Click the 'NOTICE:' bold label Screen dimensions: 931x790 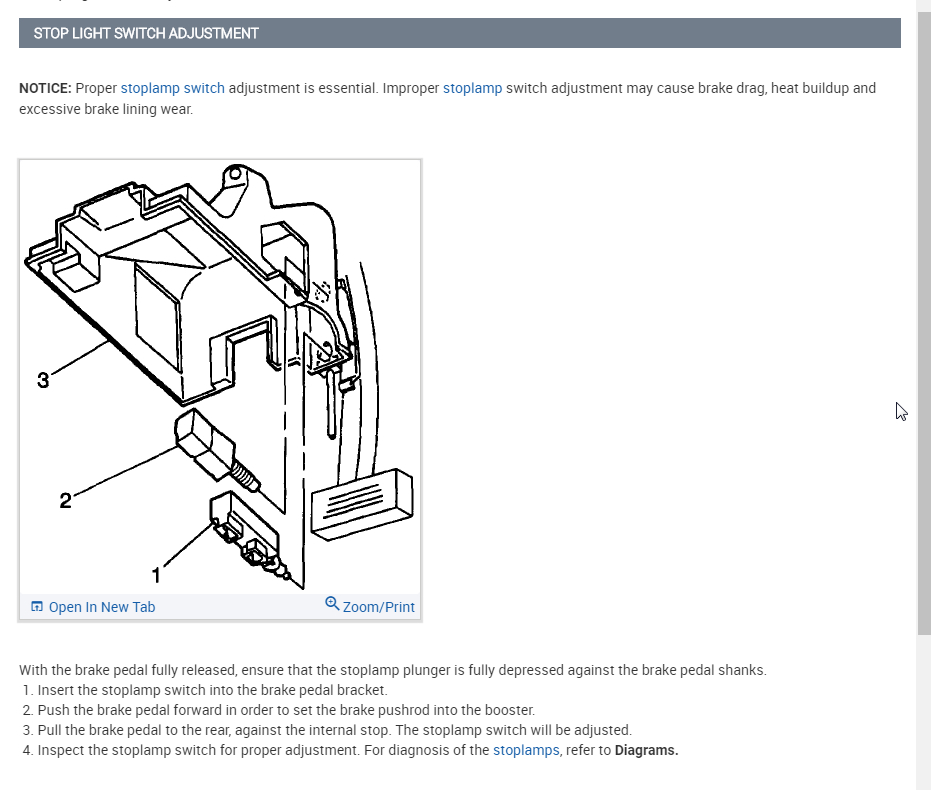(x=45, y=88)
